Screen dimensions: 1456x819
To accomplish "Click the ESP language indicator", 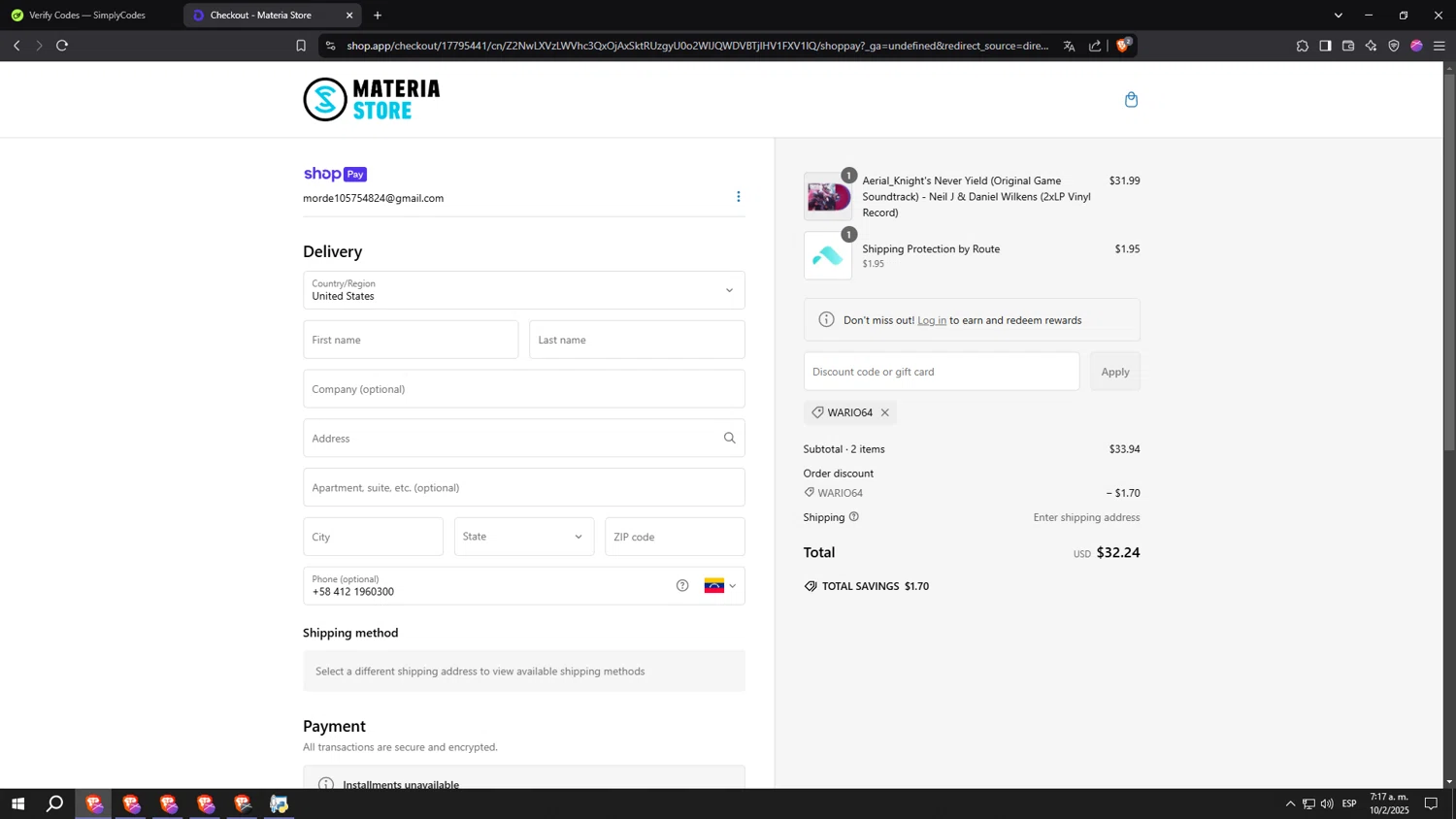I will pos(1349,803).
